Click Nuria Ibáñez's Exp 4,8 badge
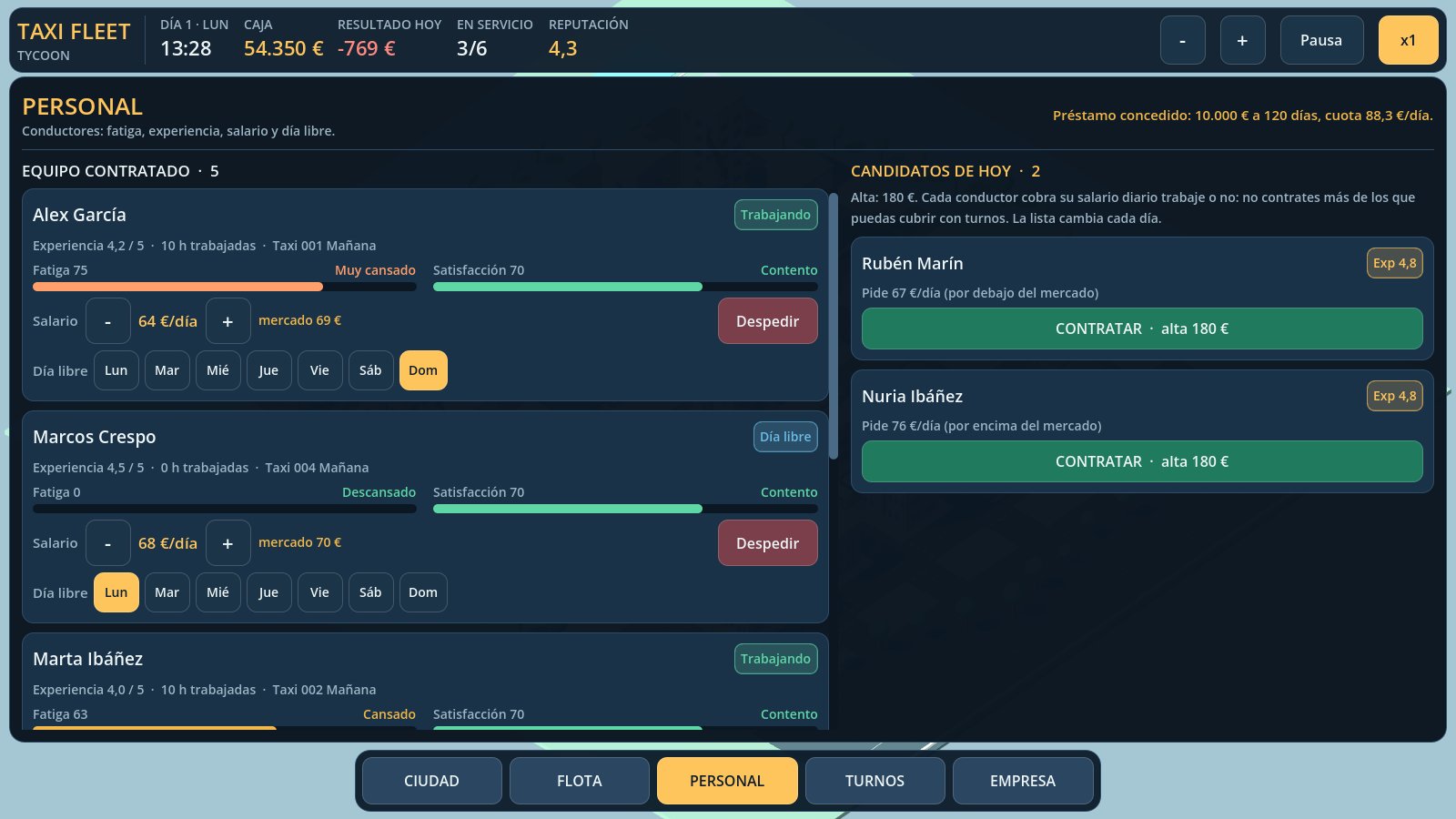This screenshot has width=1456, height=819. click(1395, 396)
